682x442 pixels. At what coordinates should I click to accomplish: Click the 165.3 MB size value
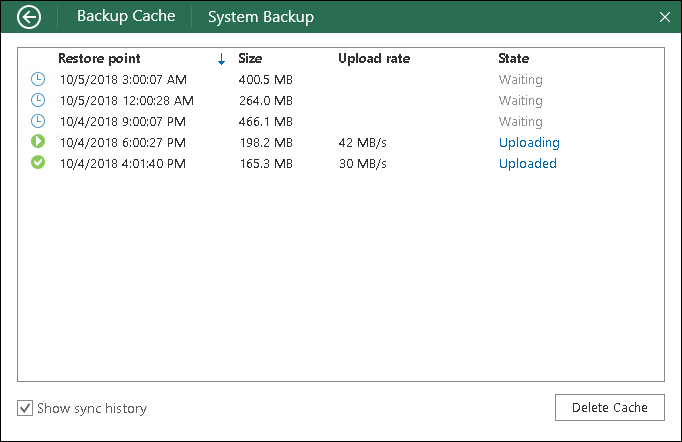click(266, 163)
